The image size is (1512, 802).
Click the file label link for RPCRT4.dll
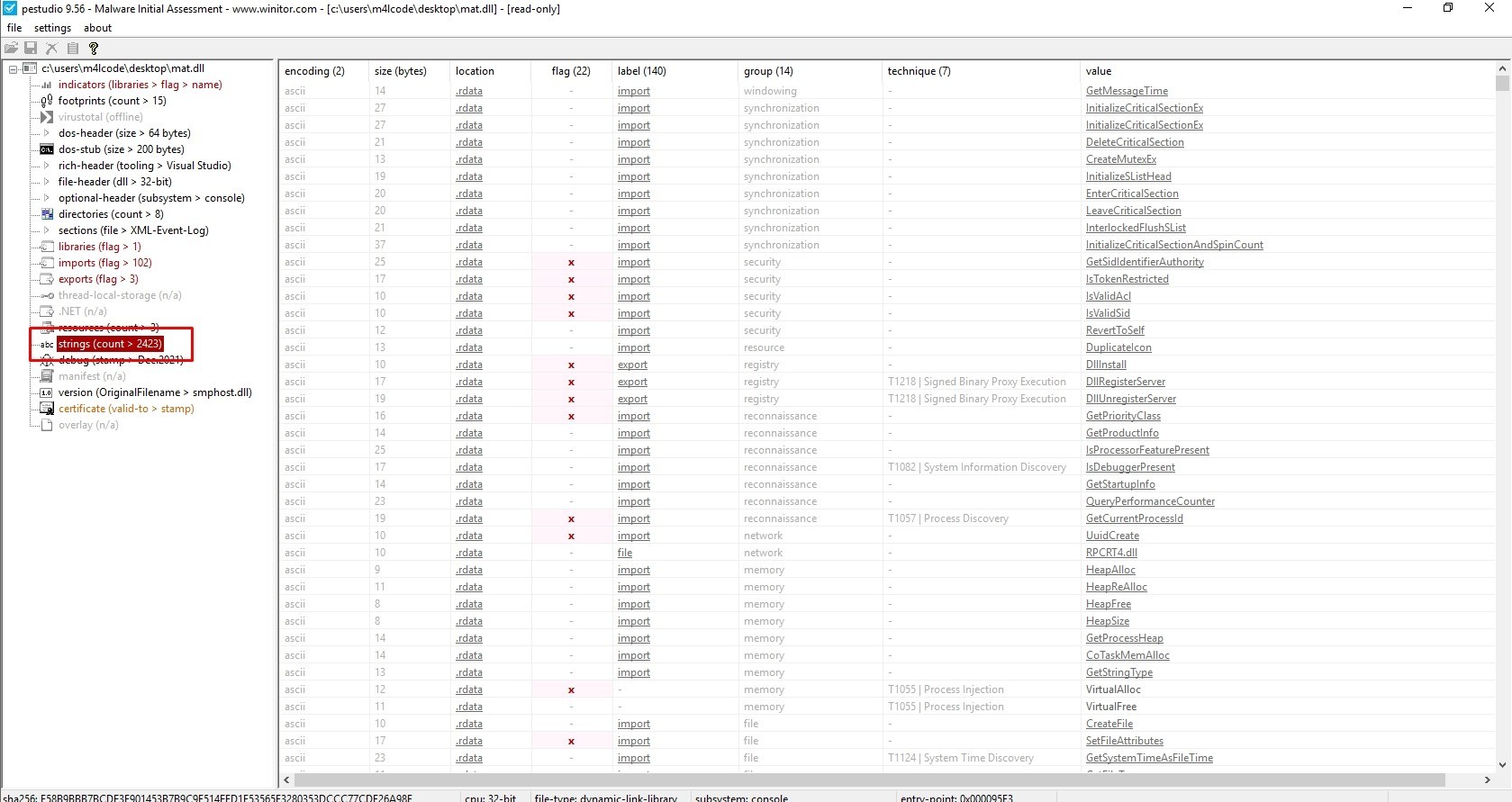pos(625,553)
